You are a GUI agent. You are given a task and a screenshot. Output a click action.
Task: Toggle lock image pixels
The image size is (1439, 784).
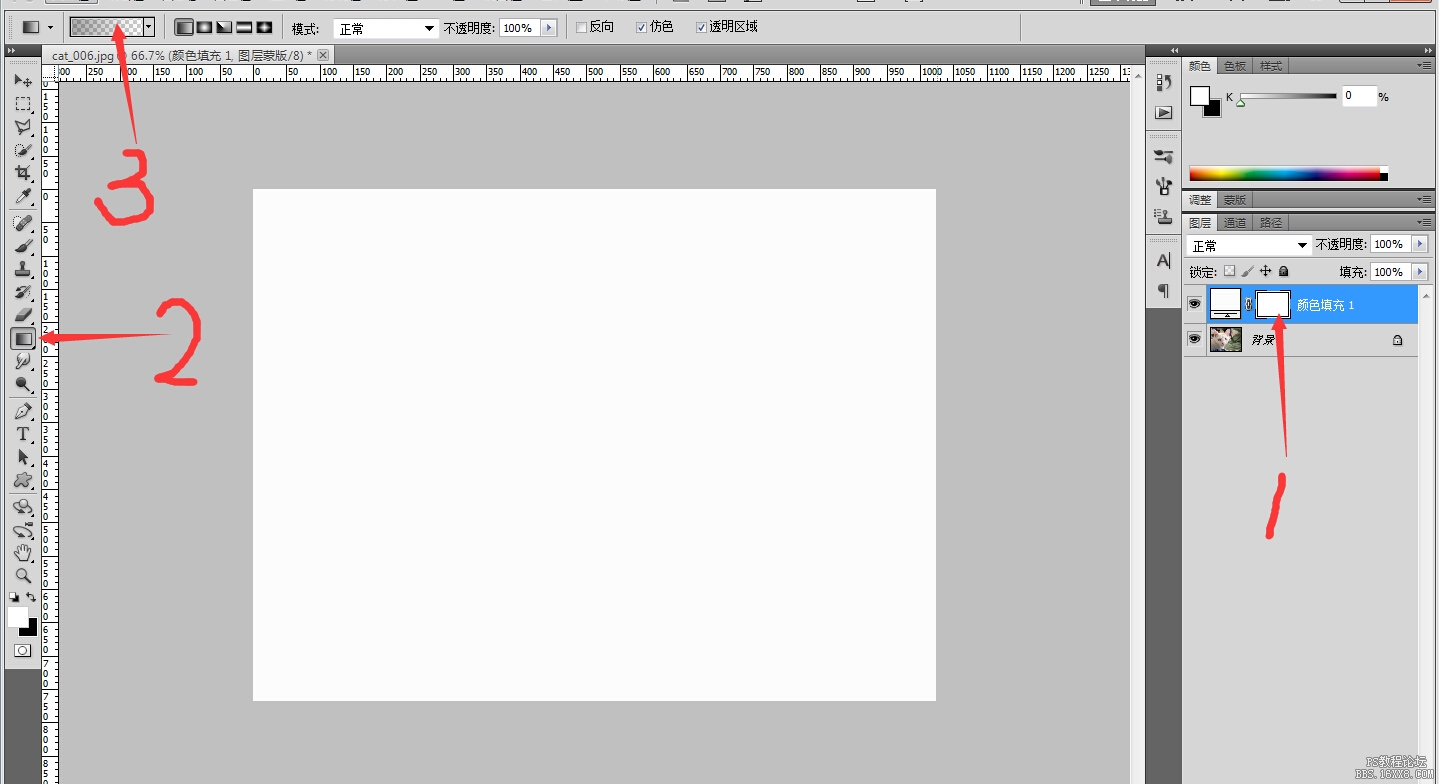[x=1248, y=271]
